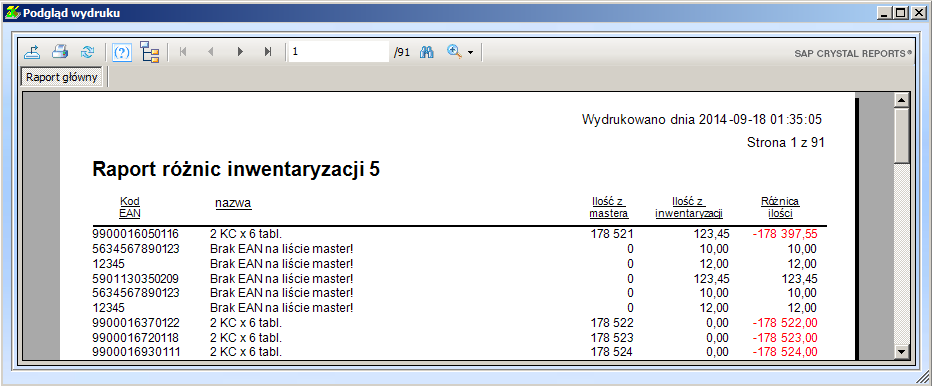The height and width of the screenshot is (386, 932).
Task: Toggle the group tree icon
Action: point(150,52)
